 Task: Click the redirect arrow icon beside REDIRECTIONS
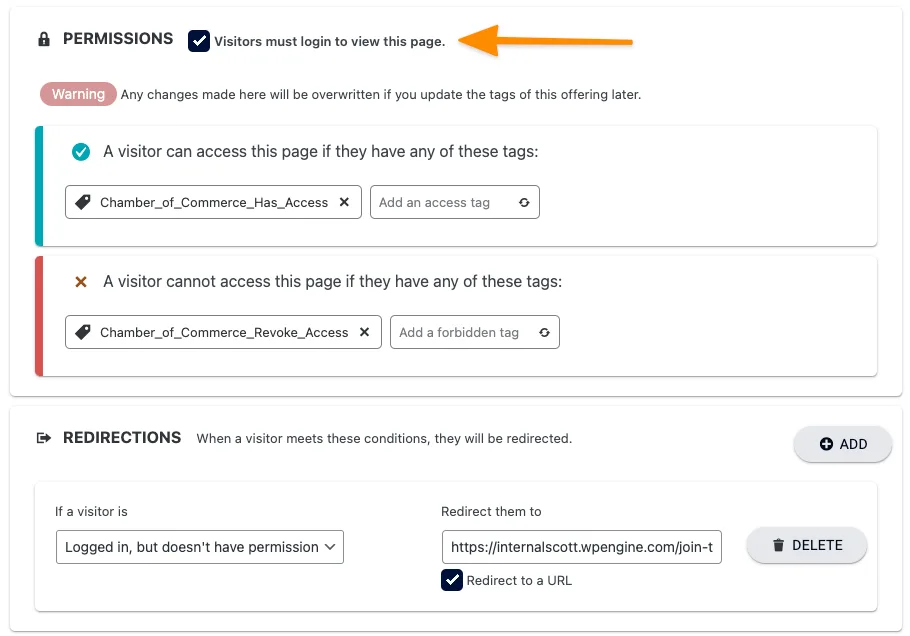(x=44, y=437)
